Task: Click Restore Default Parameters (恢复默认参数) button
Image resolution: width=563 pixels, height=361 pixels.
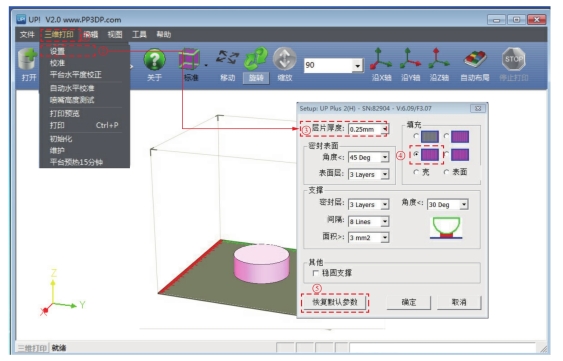Action: point(335,302)
